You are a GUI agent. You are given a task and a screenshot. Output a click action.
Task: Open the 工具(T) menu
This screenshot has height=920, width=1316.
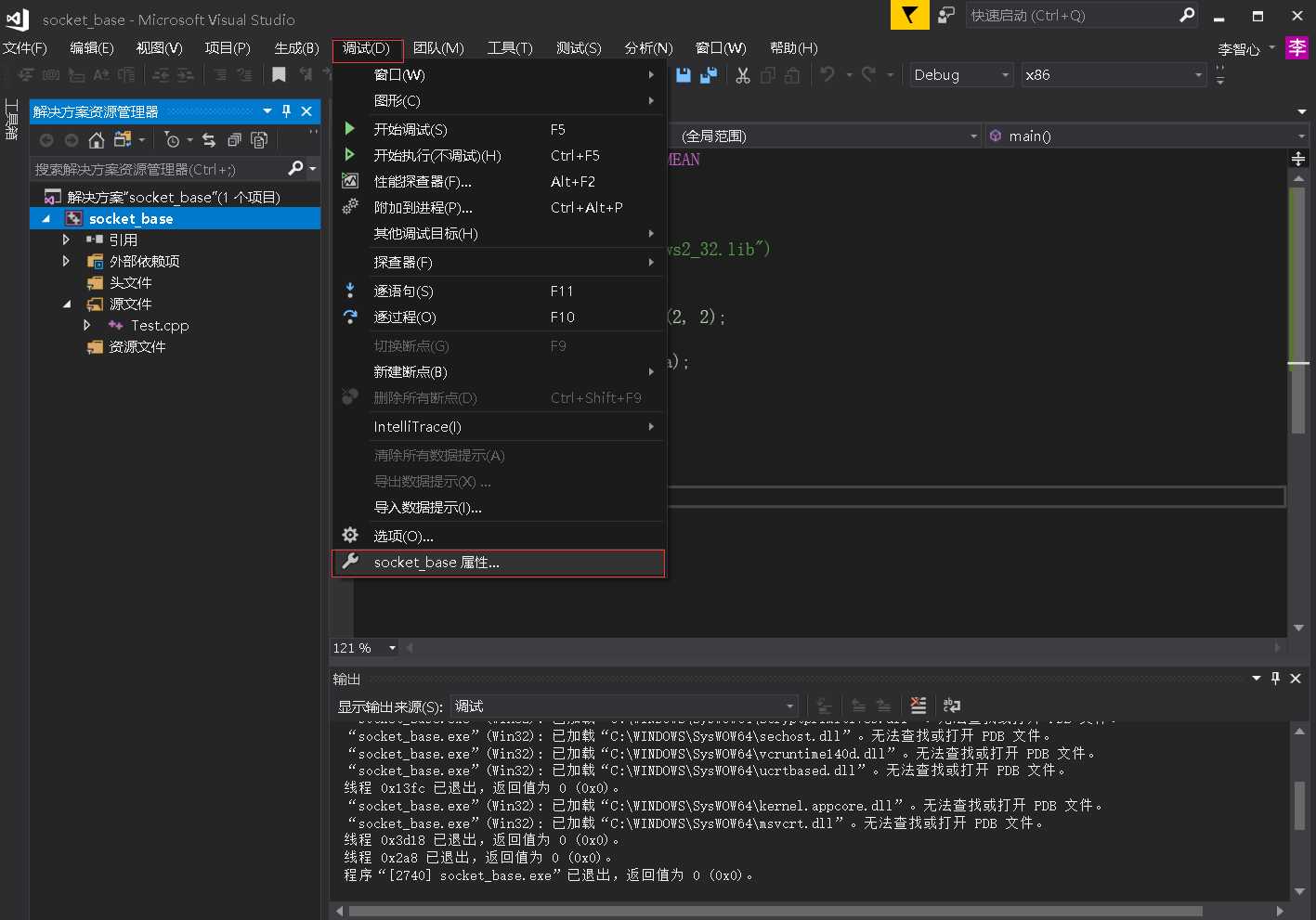coord(510,48)
